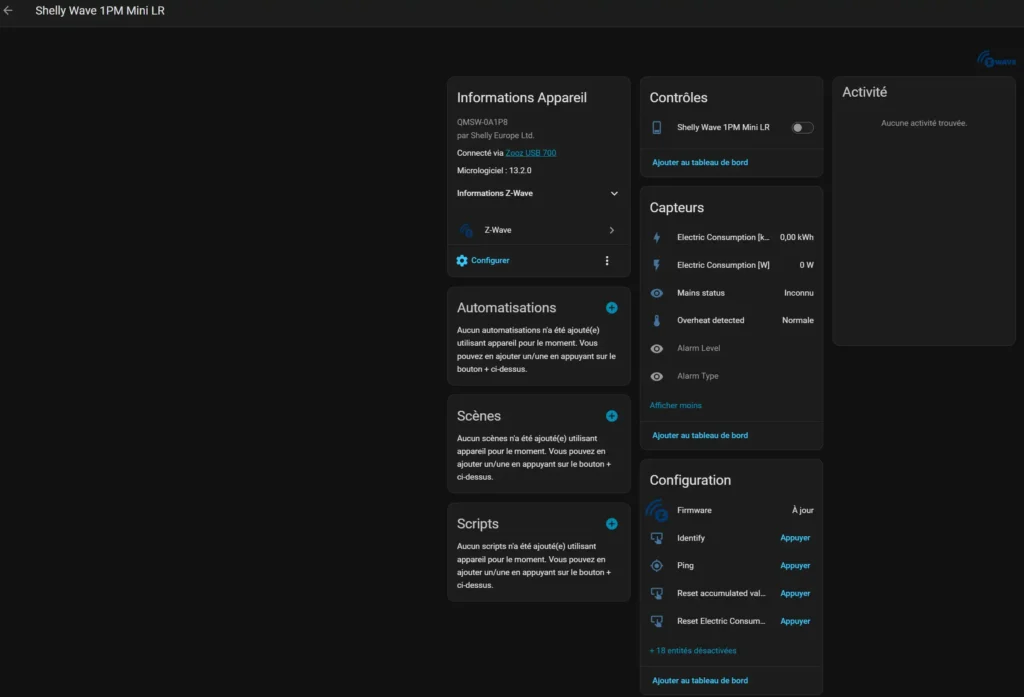Click the Identify row icon

[656, 538]
